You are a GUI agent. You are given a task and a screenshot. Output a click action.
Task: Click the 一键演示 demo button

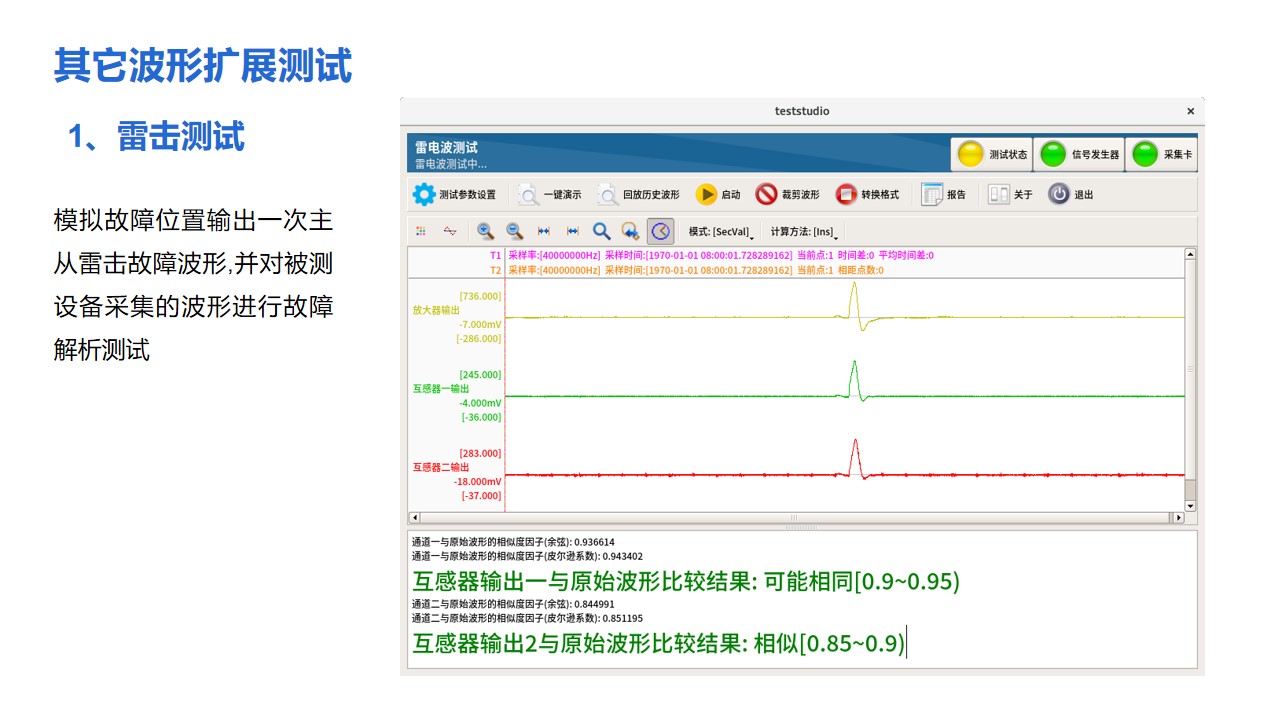[549, 195]
